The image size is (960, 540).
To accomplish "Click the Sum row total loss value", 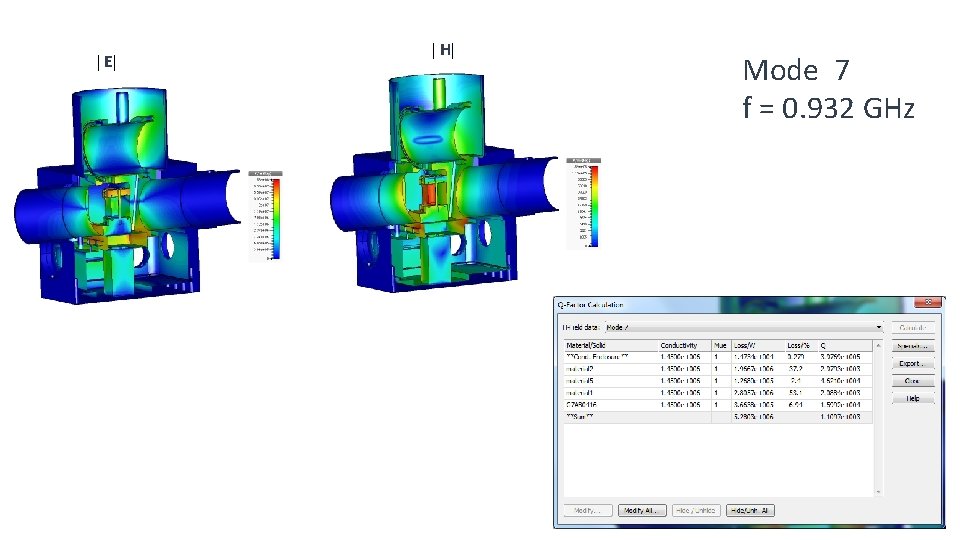I will (x=754, y=417).
